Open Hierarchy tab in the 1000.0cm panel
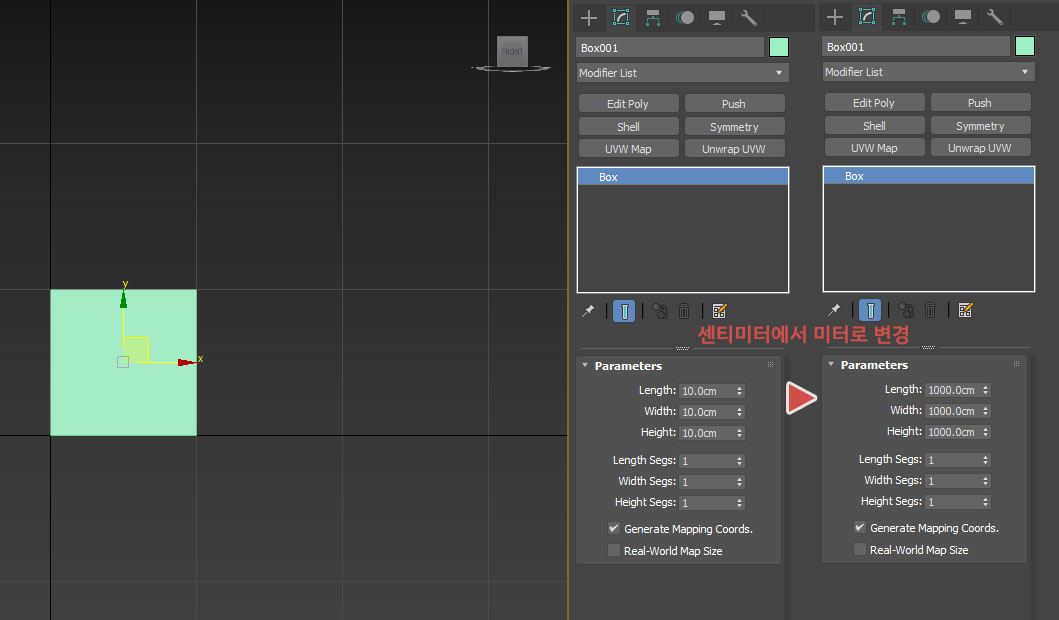Viewport: 1059px width, 620px height. point(898,17)
